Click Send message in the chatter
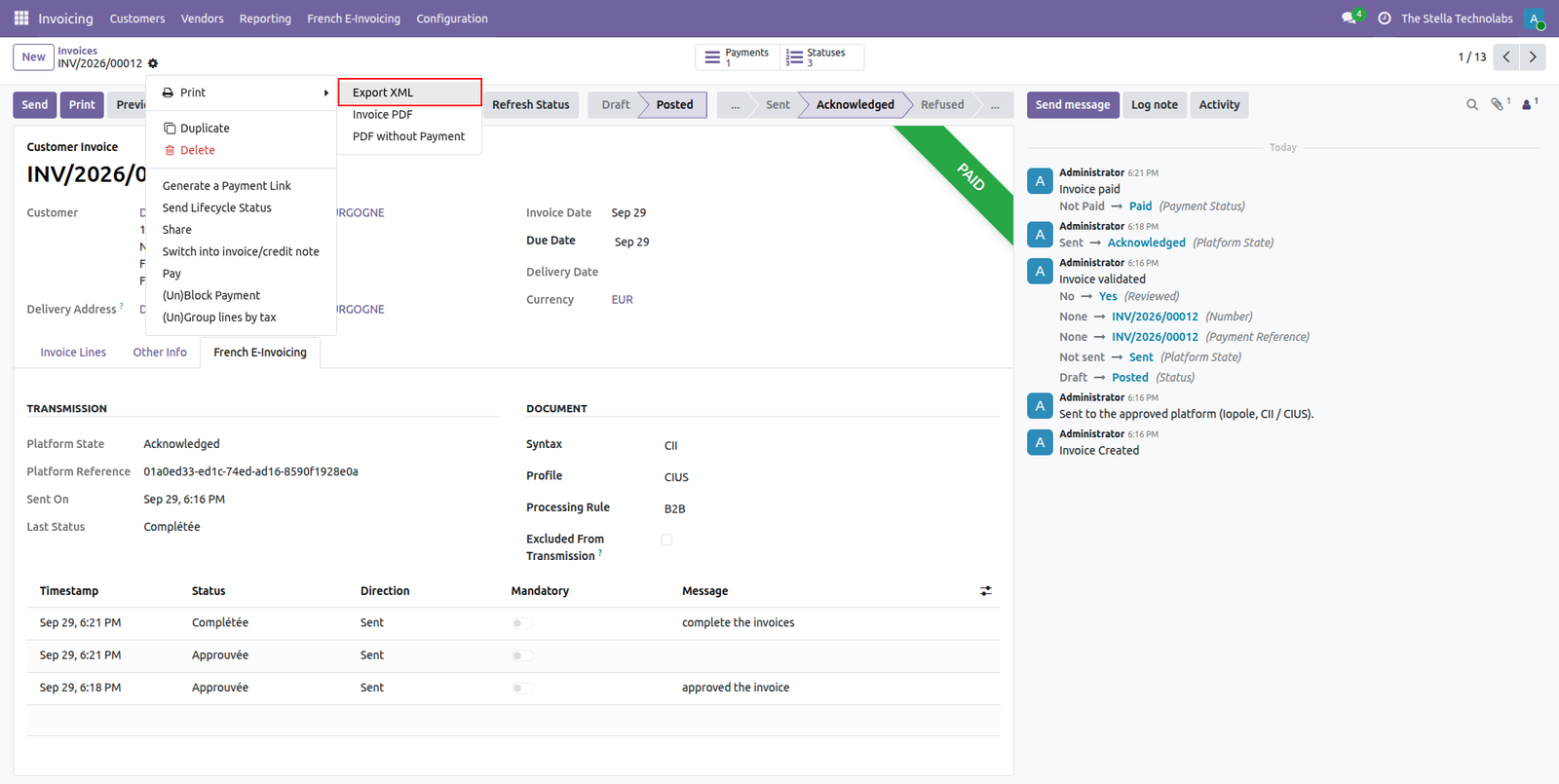1559x784 pixels. point(1073,105)
